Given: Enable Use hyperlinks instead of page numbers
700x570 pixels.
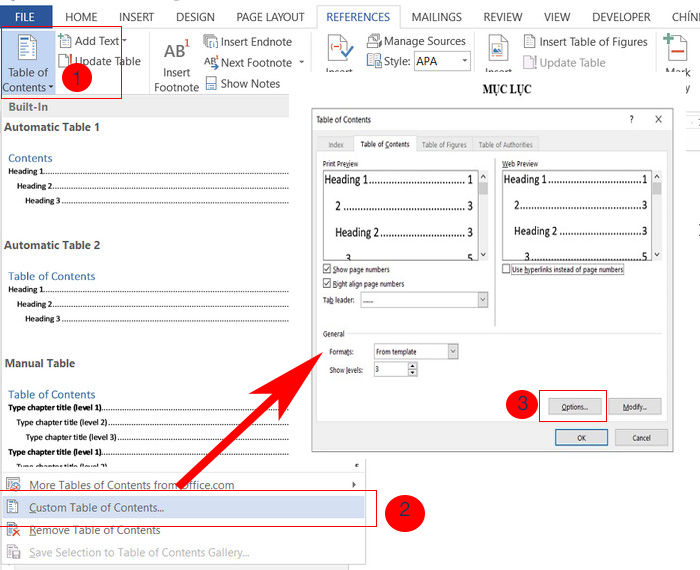Looking at the screenshot, I should coord(506,270).
